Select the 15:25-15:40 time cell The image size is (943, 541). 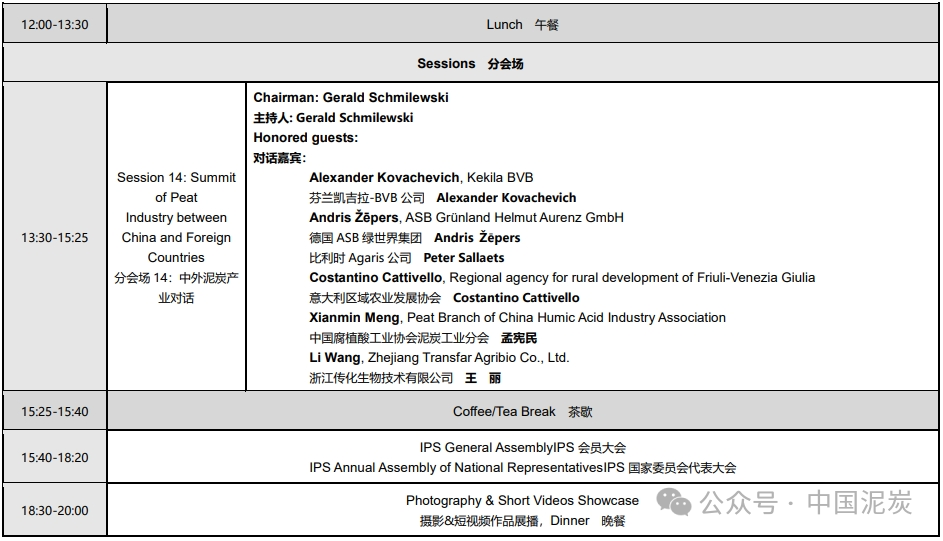tap(55, 412)
